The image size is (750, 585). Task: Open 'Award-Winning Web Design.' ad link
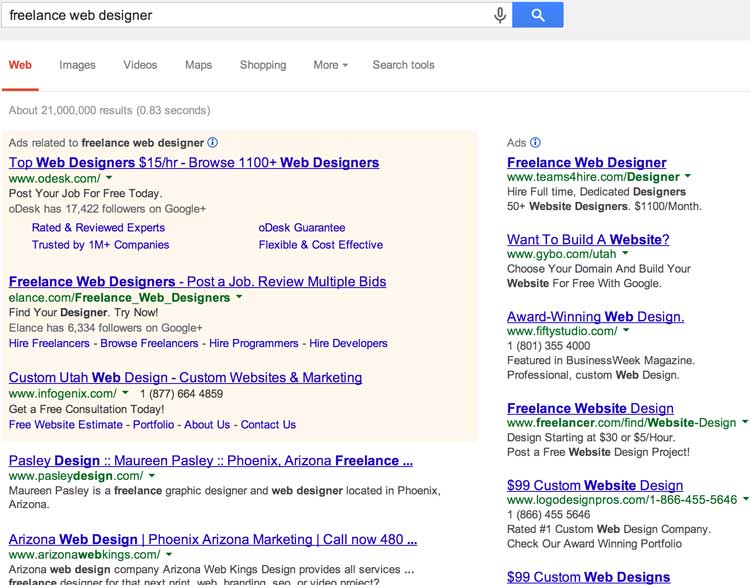595,316
